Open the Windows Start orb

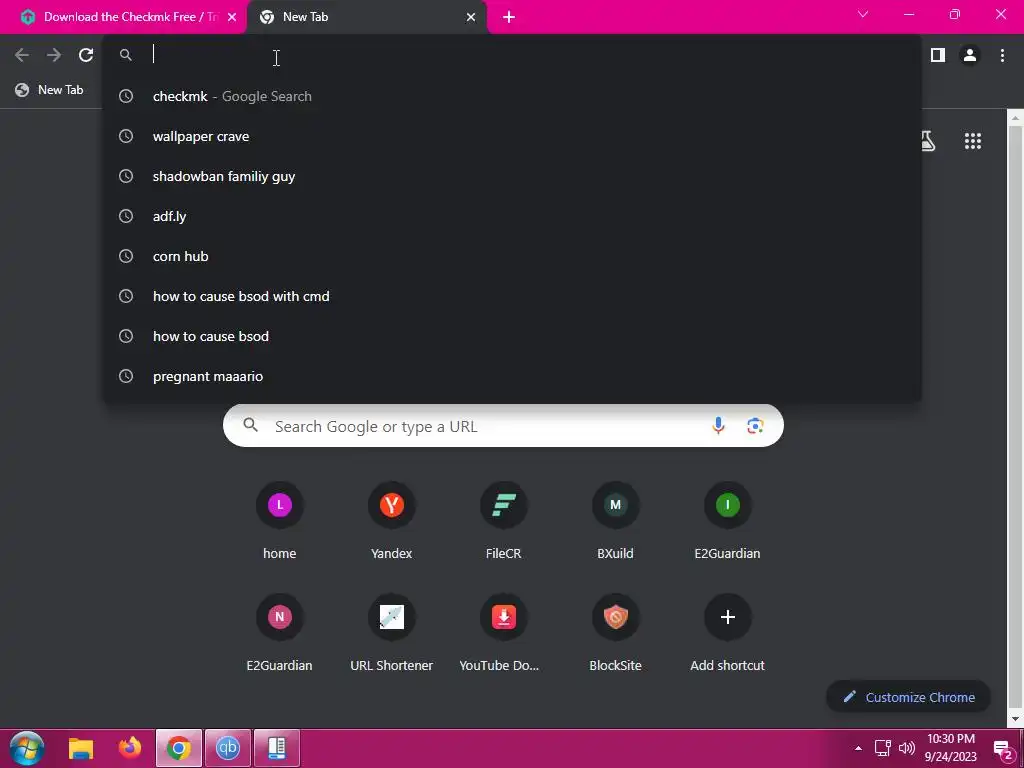[27, 748]
